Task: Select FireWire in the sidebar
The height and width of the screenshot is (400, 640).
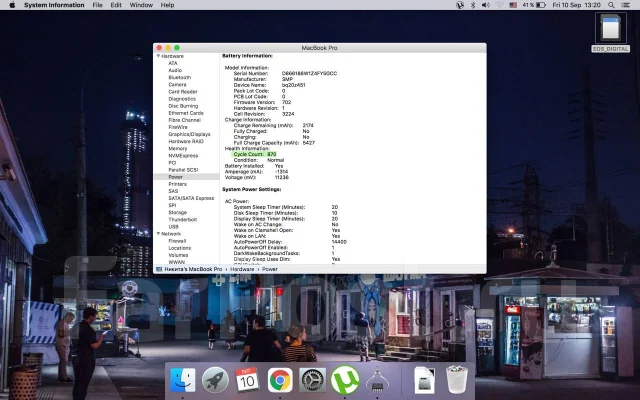Action: pos(178,127)
